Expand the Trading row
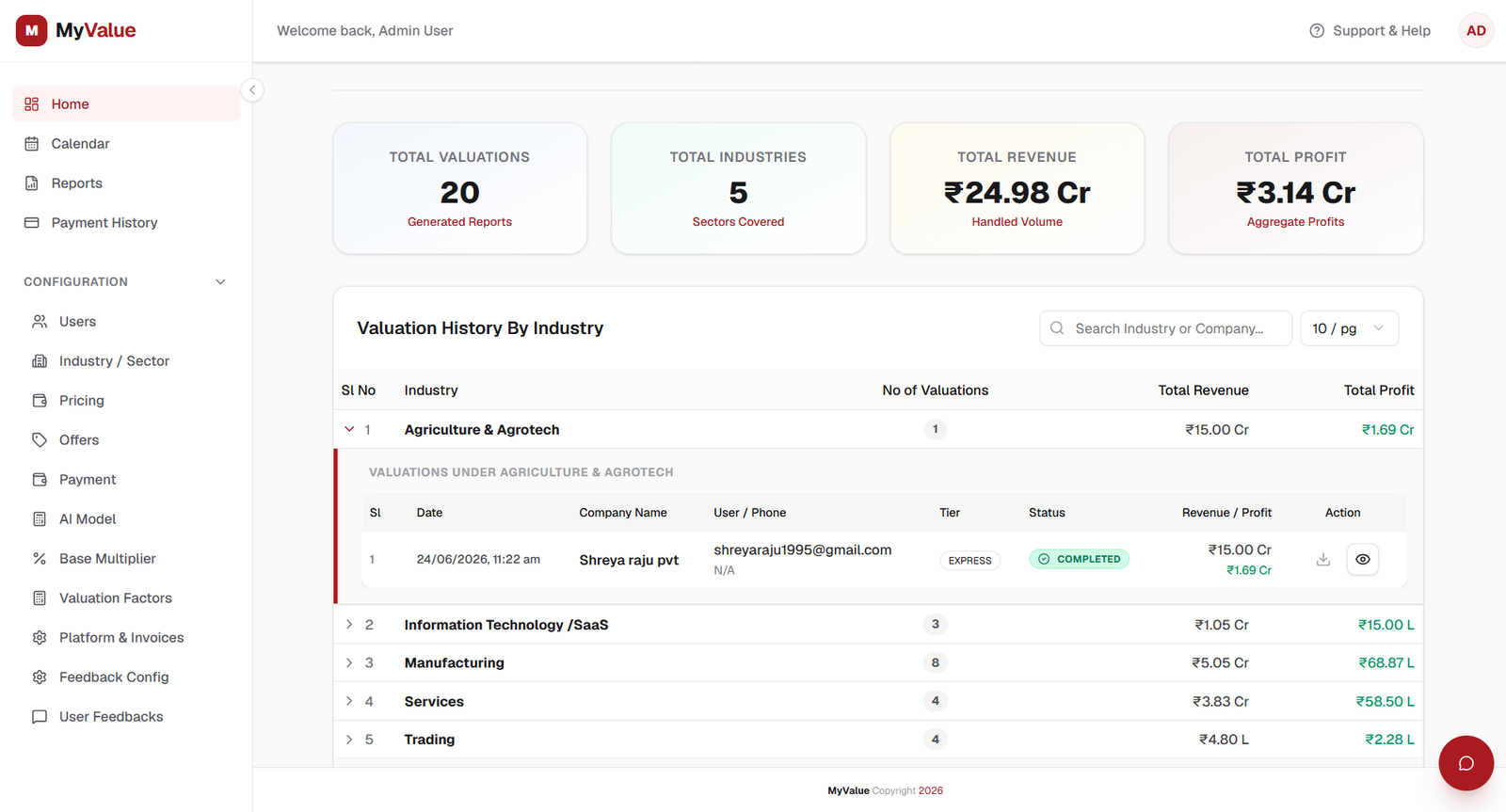Screen dimensions: 1506x812 (x=349, y=740)
